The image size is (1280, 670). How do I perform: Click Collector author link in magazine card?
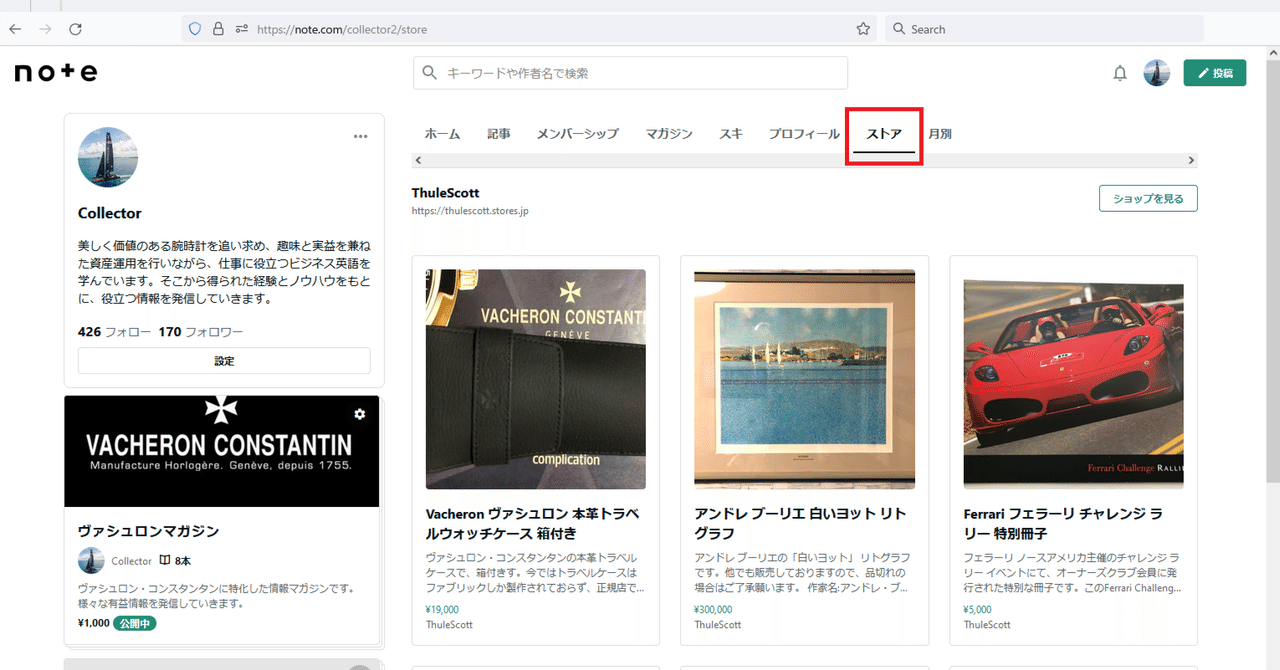pyautogui.click(x=131, y=561)
